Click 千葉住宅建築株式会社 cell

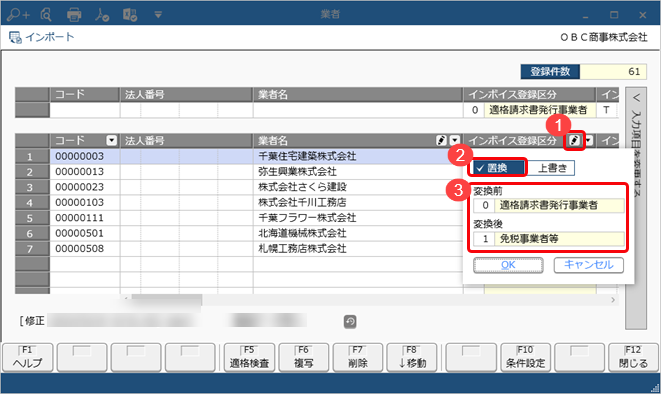pyautogui.click(x=357, y=156)
